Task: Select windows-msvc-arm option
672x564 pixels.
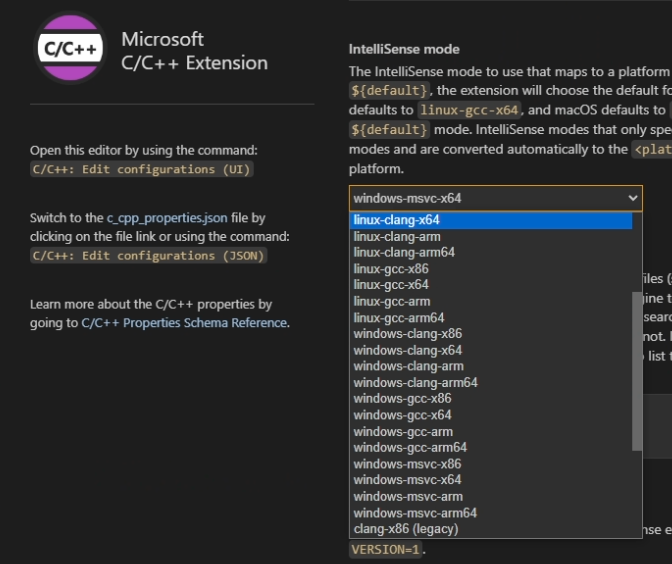Action: (x=491, y=497)
